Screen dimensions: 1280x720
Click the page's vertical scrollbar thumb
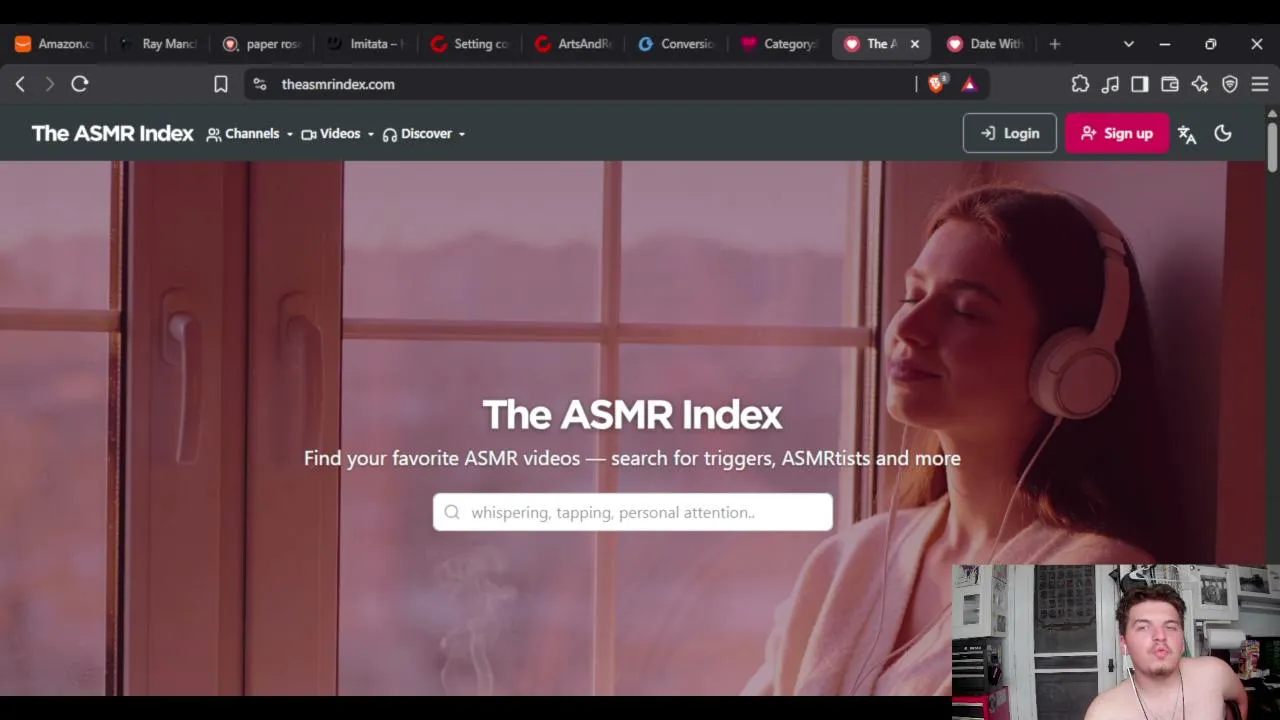(x=1272, y=146)
